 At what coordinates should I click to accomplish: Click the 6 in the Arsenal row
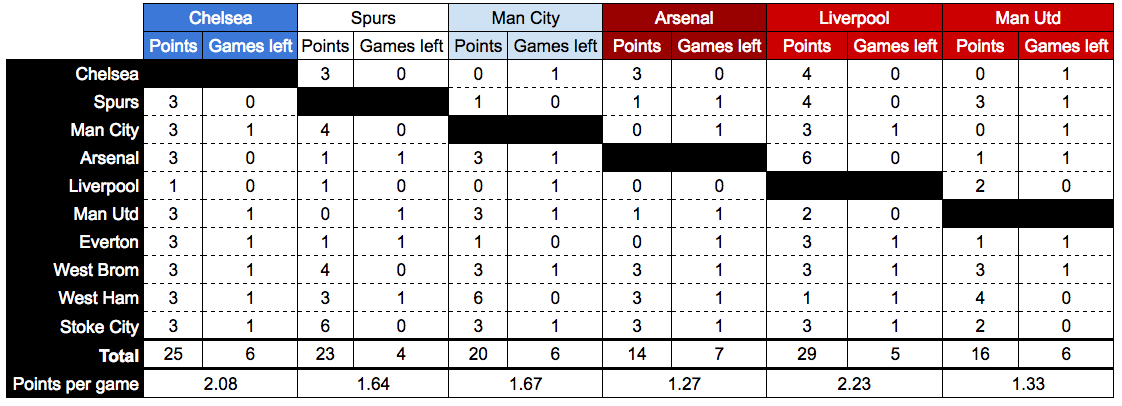(807, 158)
